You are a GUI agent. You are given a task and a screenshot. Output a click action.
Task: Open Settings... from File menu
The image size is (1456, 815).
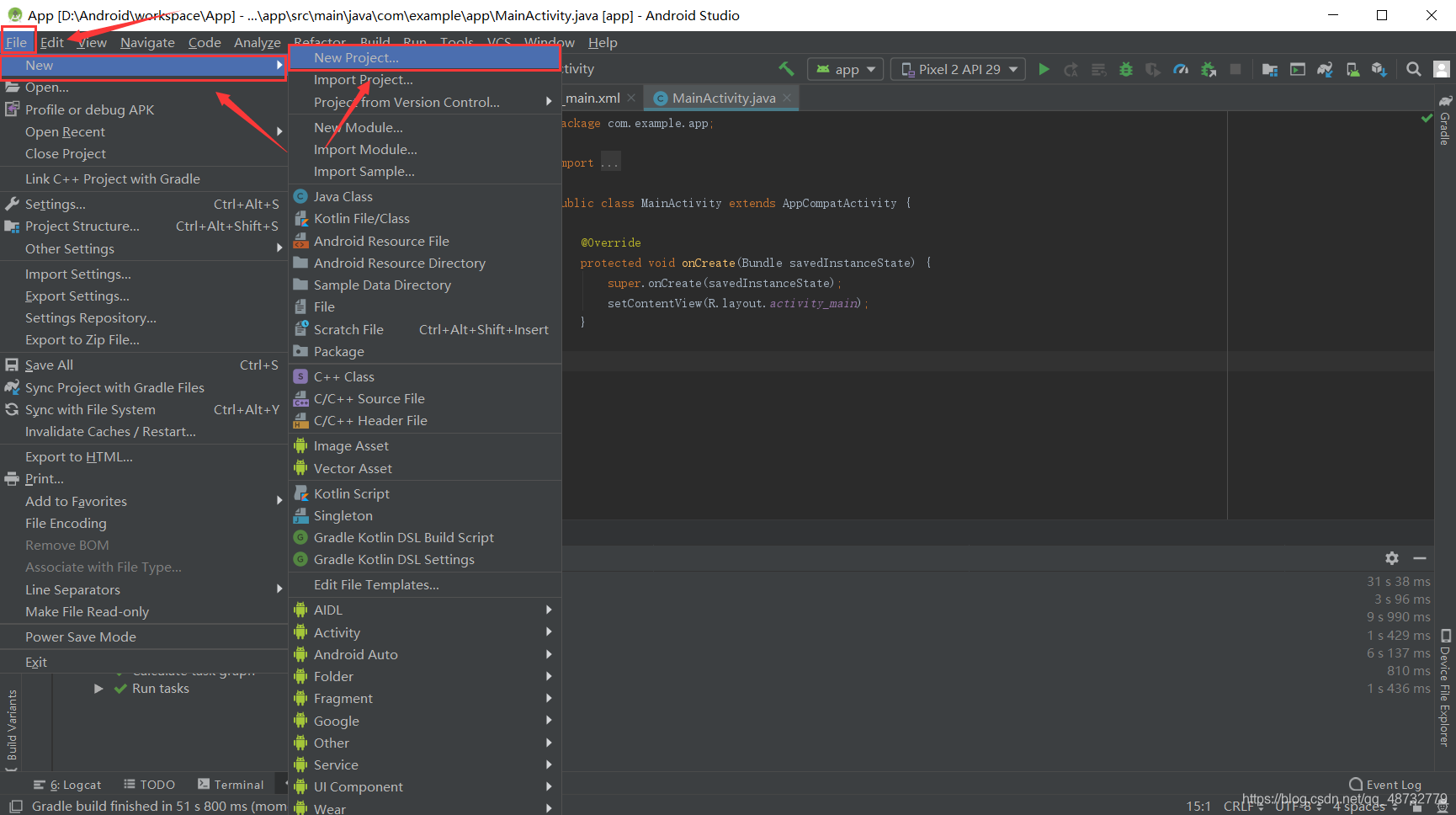tap(143, 204)
